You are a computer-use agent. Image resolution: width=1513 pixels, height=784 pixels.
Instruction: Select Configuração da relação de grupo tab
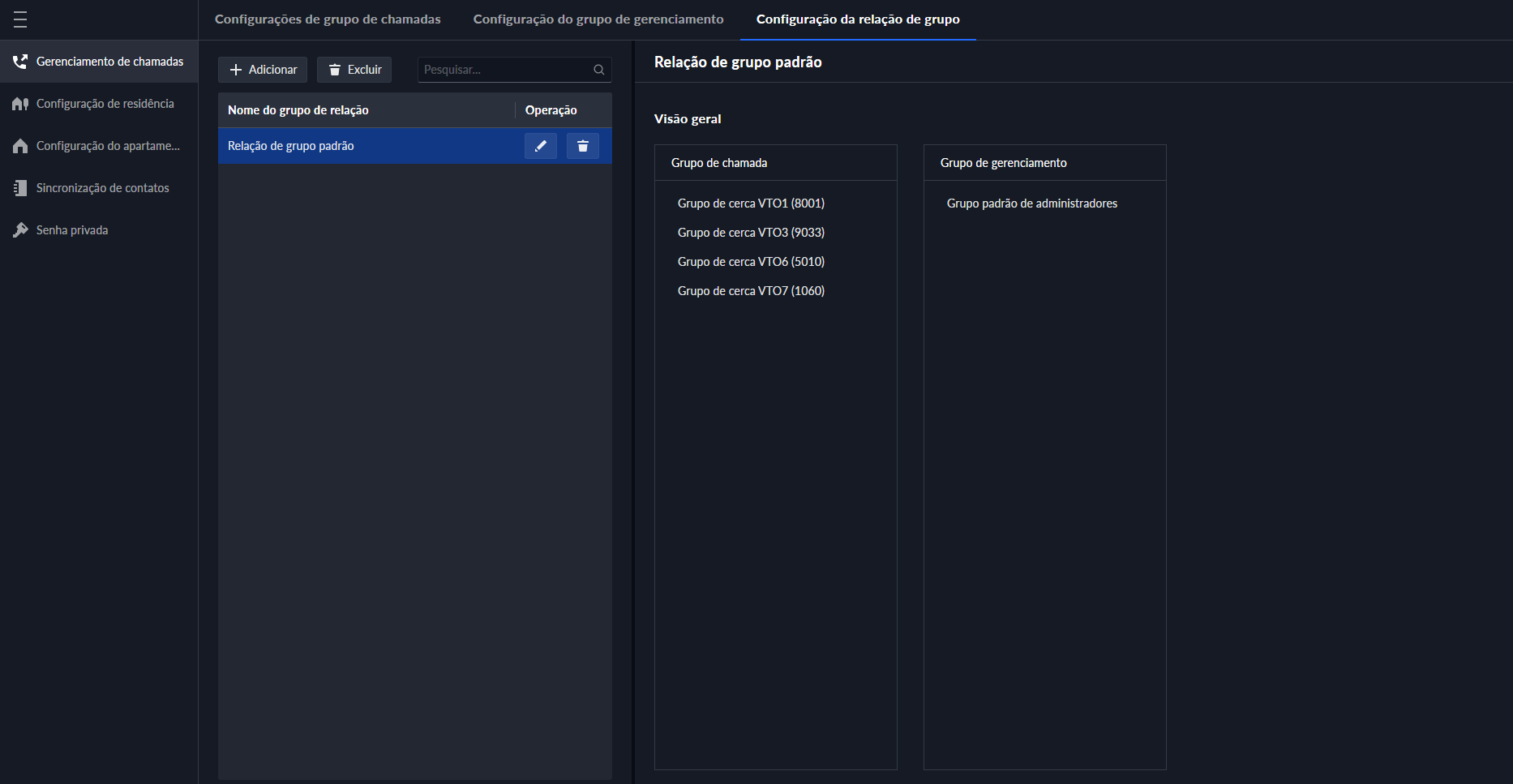(858, 19)
